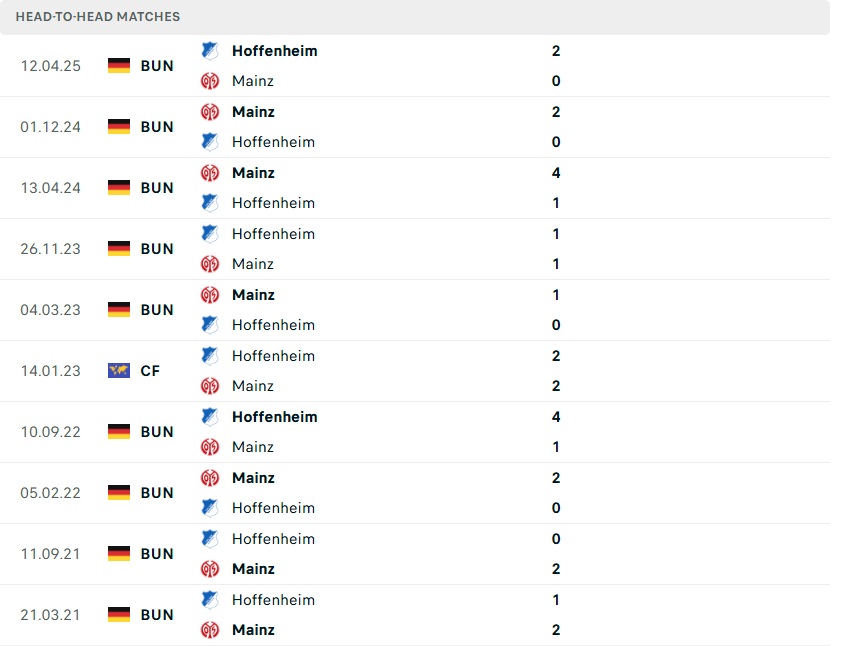Open the Hoffenheim team link in the 12.04.25 match
The height and width of the screenshot is (646, 842).
[274, 50]
